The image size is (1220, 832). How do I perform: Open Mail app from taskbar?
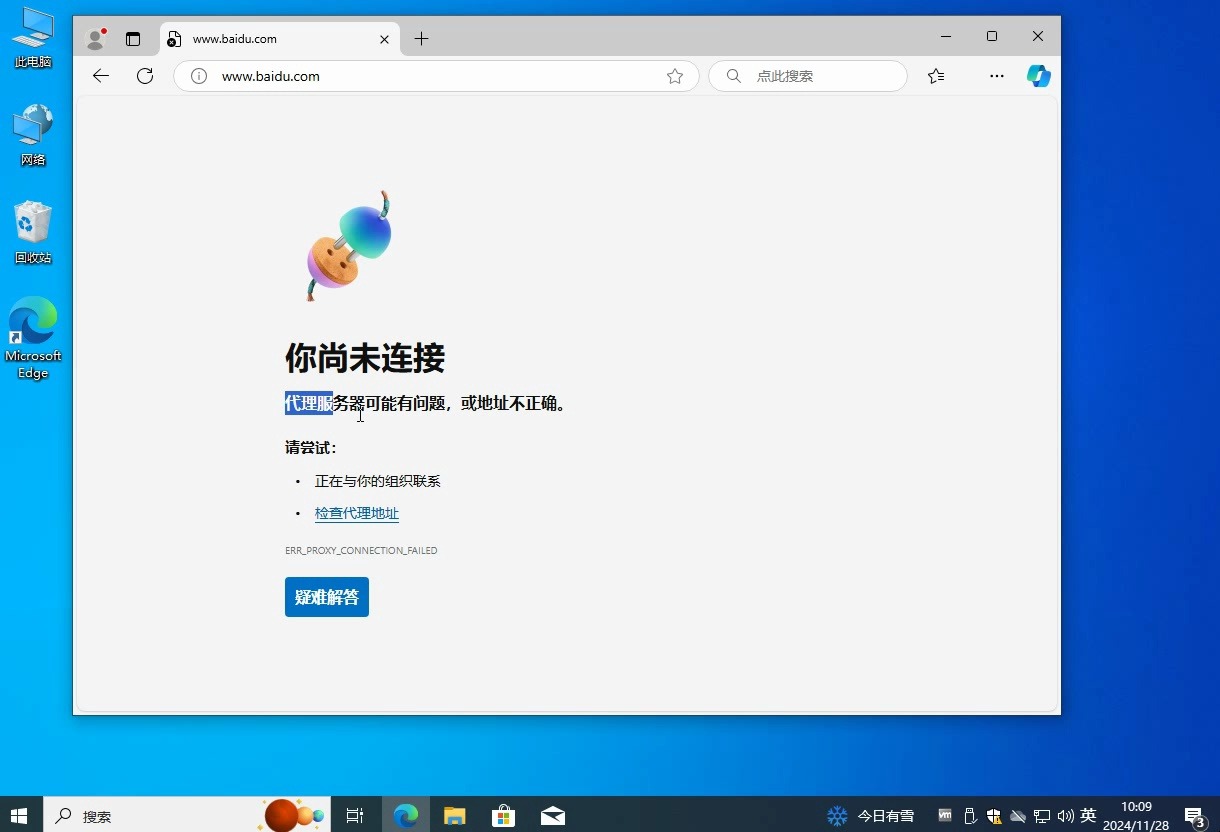[x=553, y=816]
